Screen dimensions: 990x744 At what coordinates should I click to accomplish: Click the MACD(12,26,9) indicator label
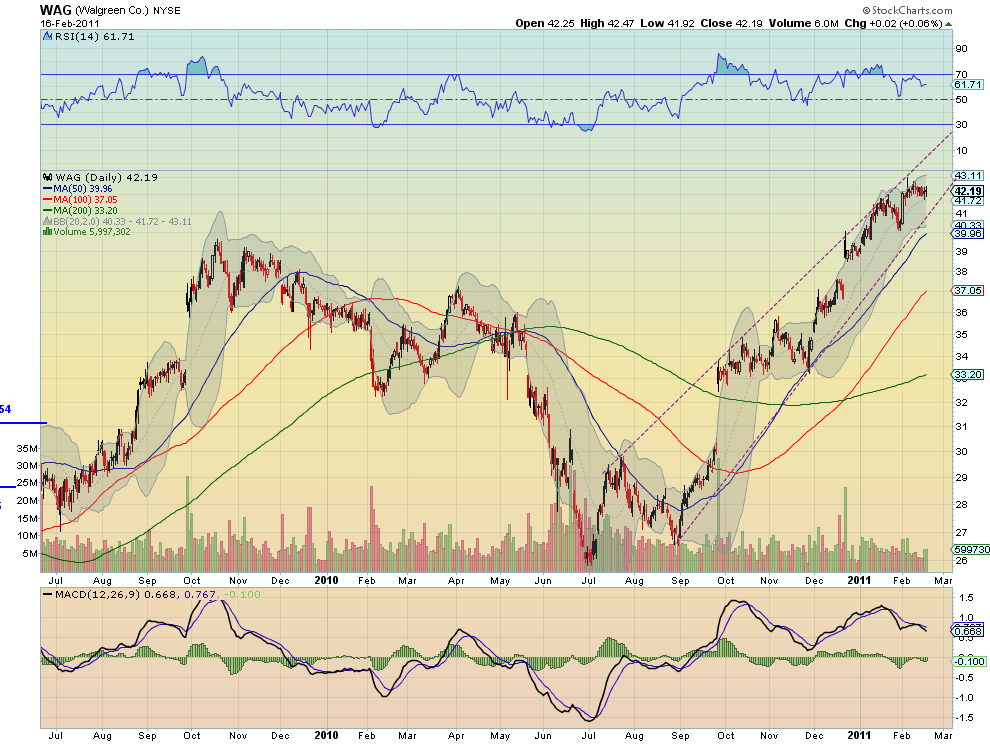[x=98, y=594]
